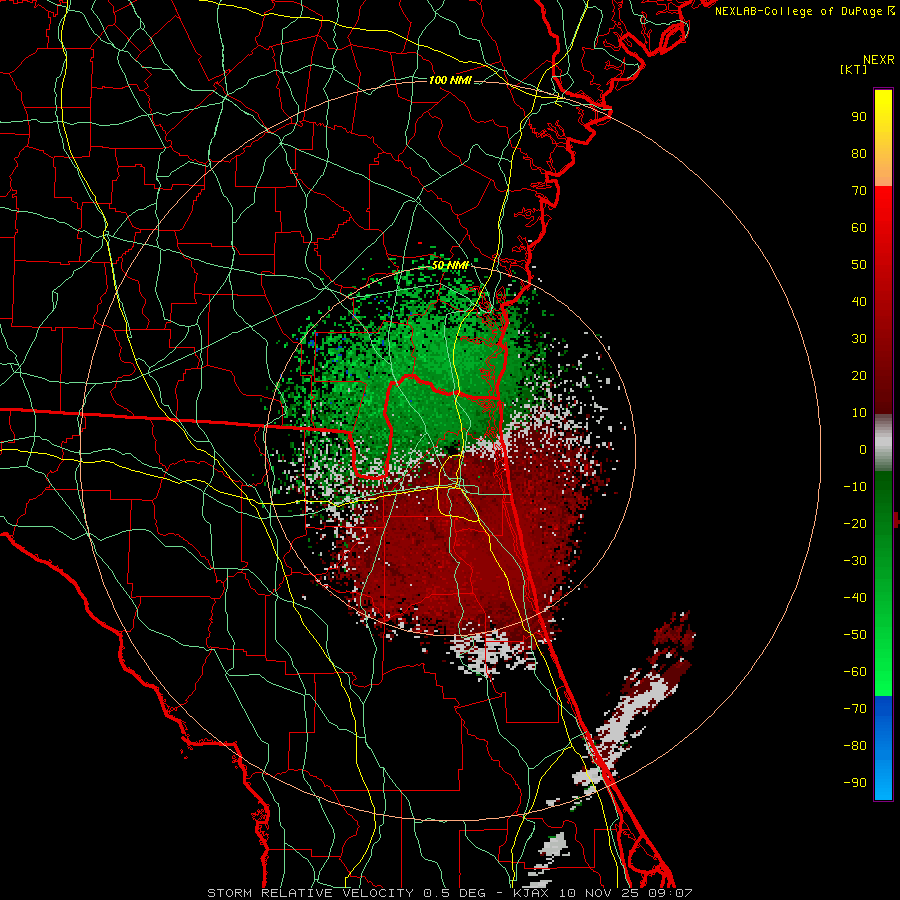
Task: Click the 30 value on the velocity scale
Action: [x=859, y=339]
